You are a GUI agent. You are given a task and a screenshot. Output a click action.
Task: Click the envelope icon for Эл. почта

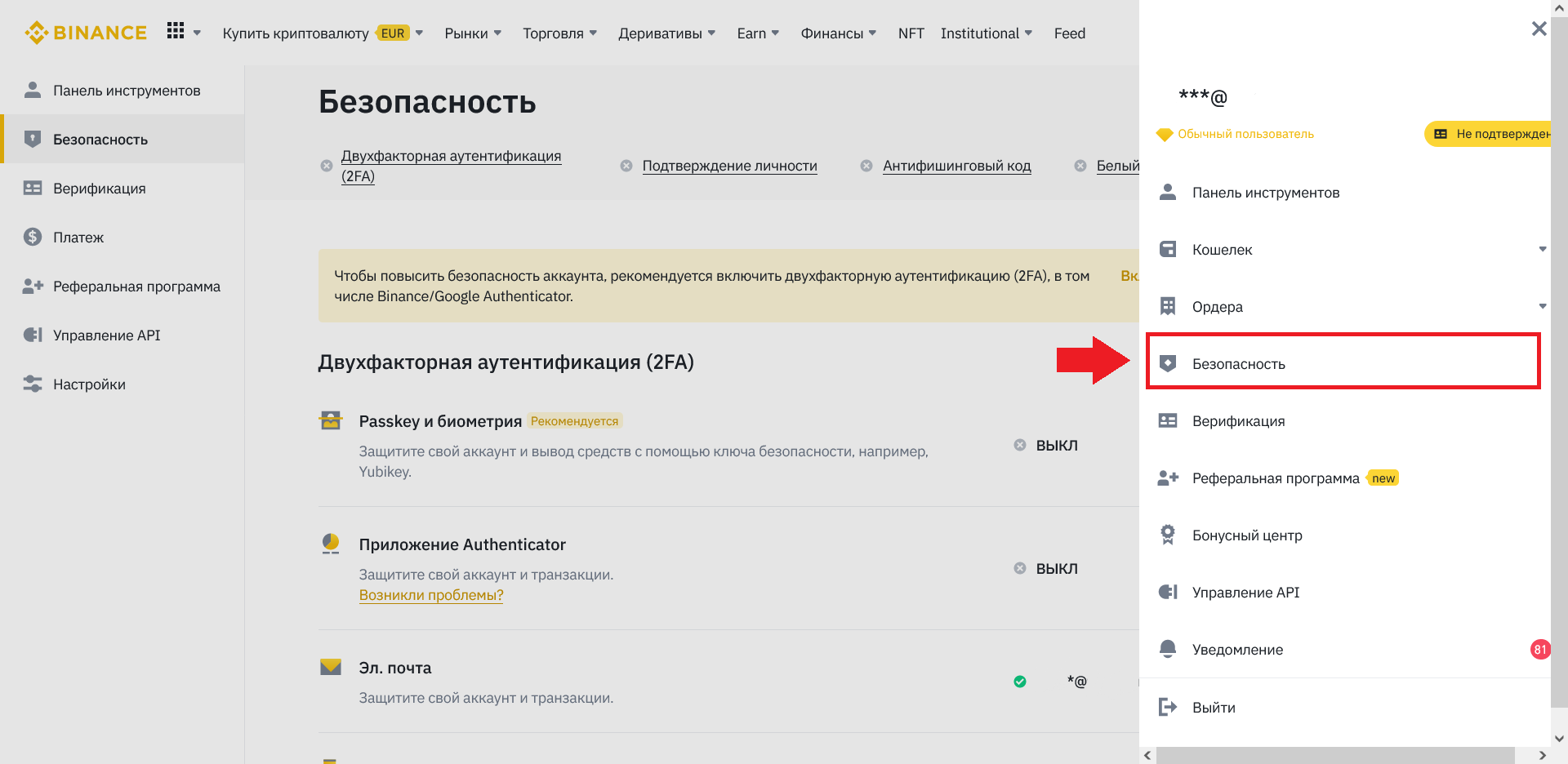click(331, 667)
